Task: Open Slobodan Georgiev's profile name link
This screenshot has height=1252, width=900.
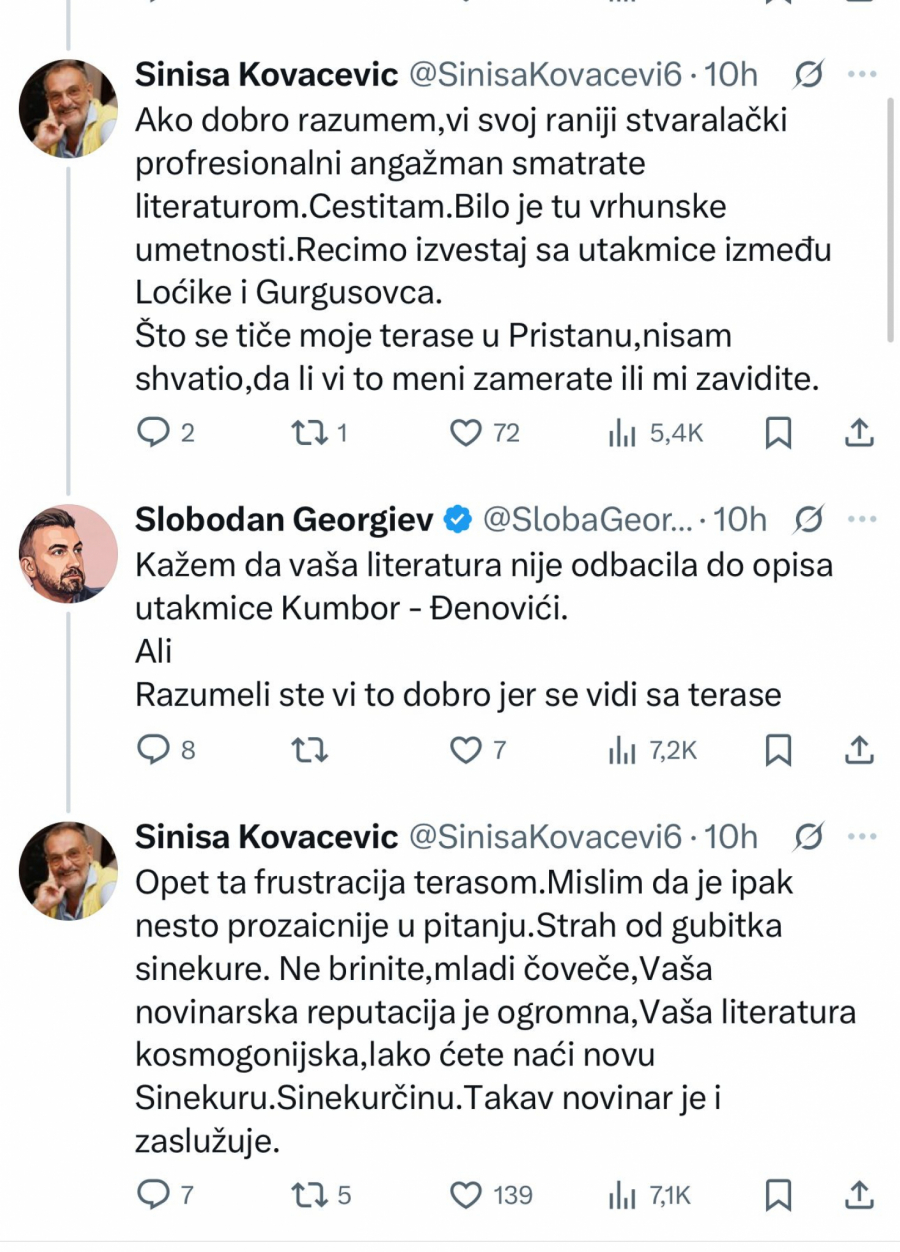Action: [x=284, y=520]
